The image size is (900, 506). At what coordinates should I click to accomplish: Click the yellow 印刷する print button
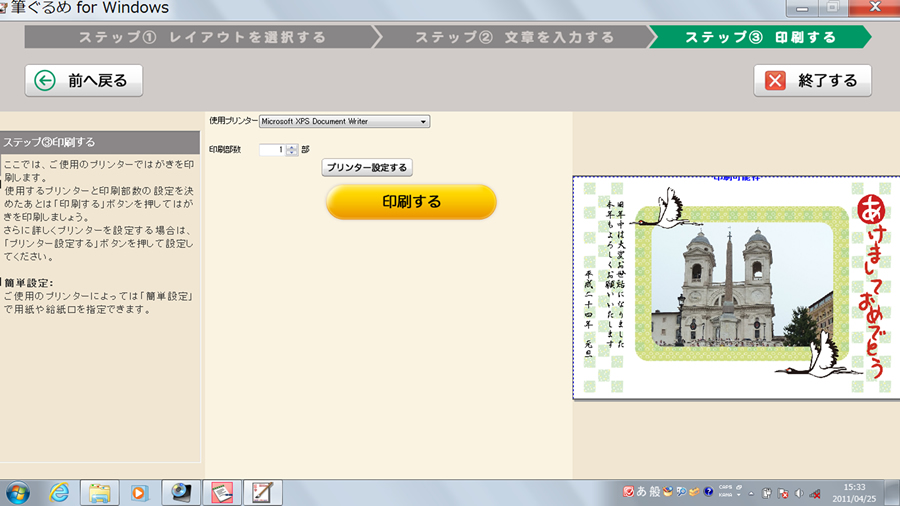tap(411, 201)
